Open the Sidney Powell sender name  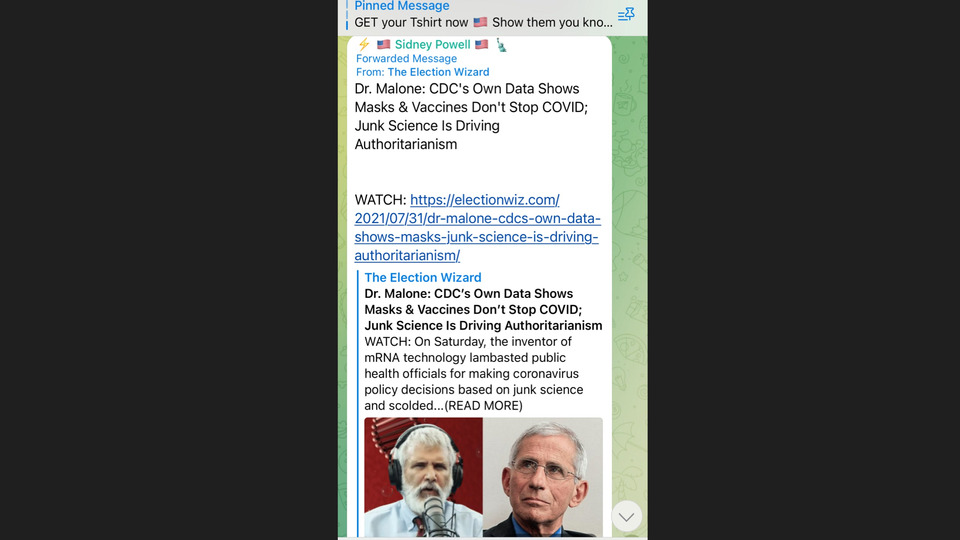pos(432,45)
